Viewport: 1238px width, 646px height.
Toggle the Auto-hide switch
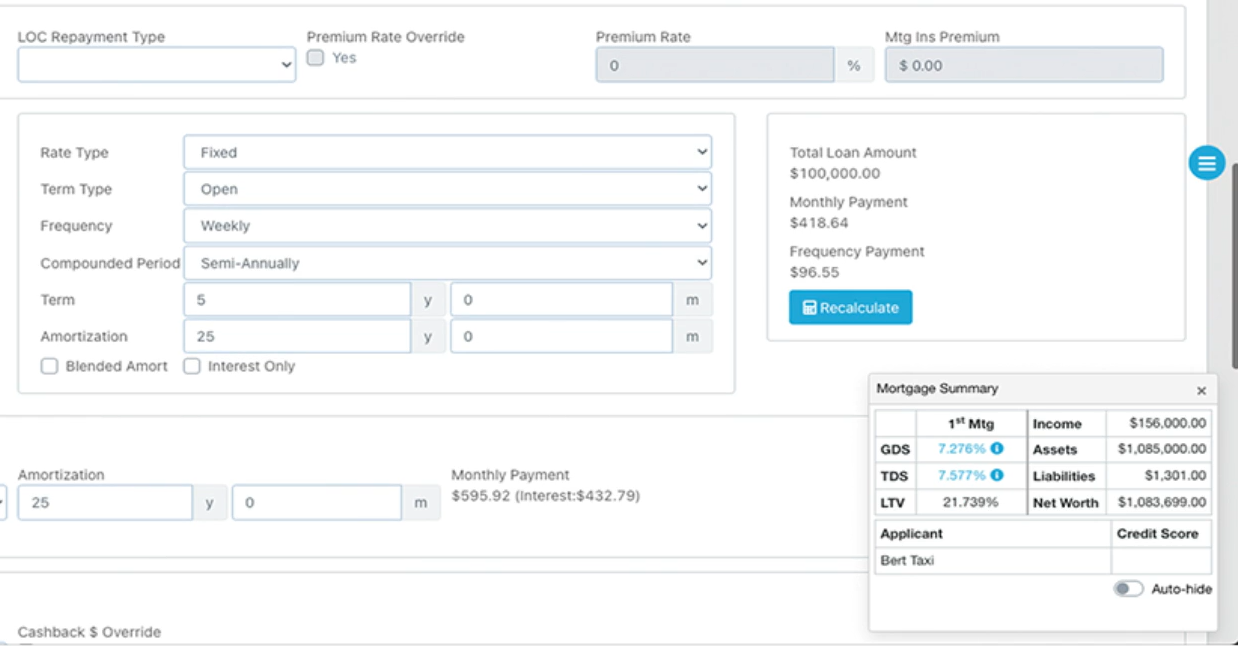[x=1128, y=589]
